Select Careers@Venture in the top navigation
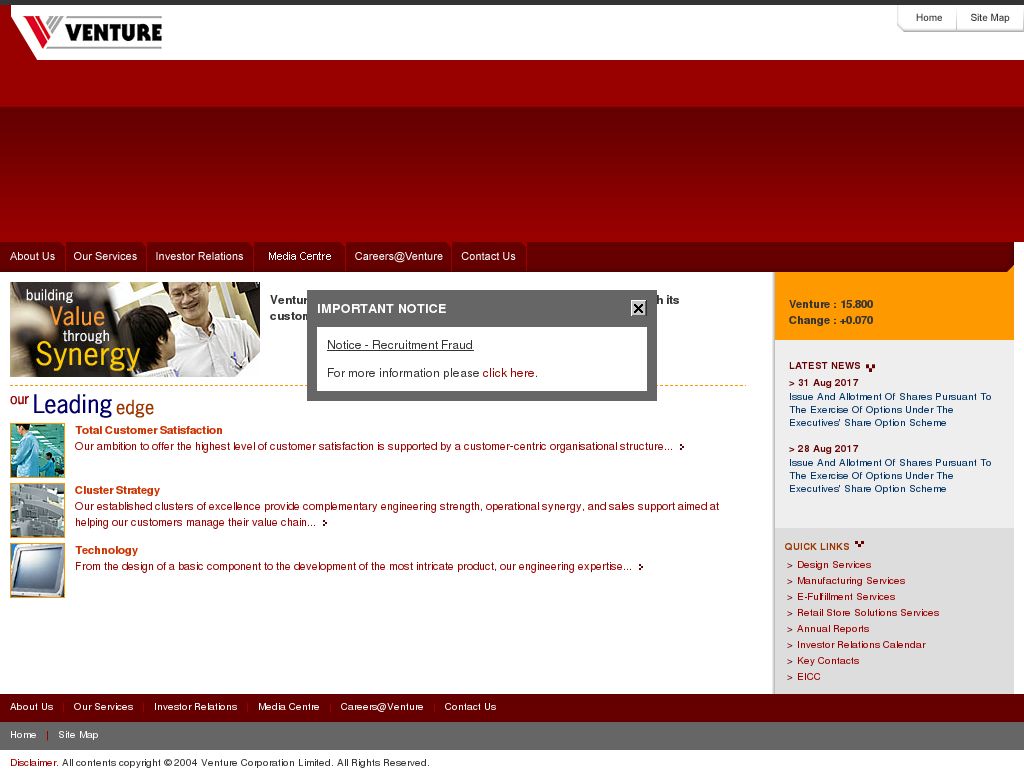Screen dimensions: 1024x780 click(x=397, y=256)
